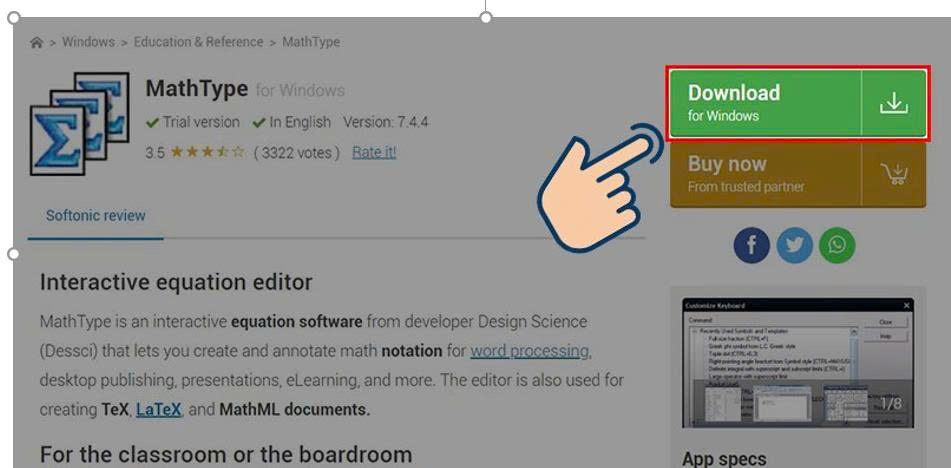Viewport: 951px width, 468px height.
Task: Share the page via Facebook icon
Action: [x=752, y=245]
